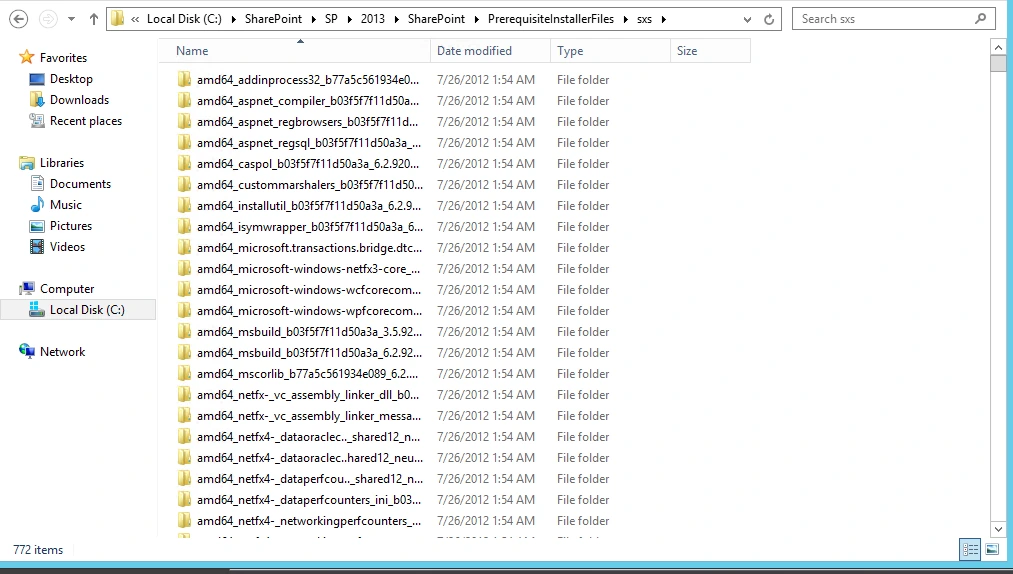Image resolution: width=1013 pixels, height=574 pixels.
Task: Select amd64_mscorlib_b77a5c561934e089 folder name
Action: pos(308,374)
